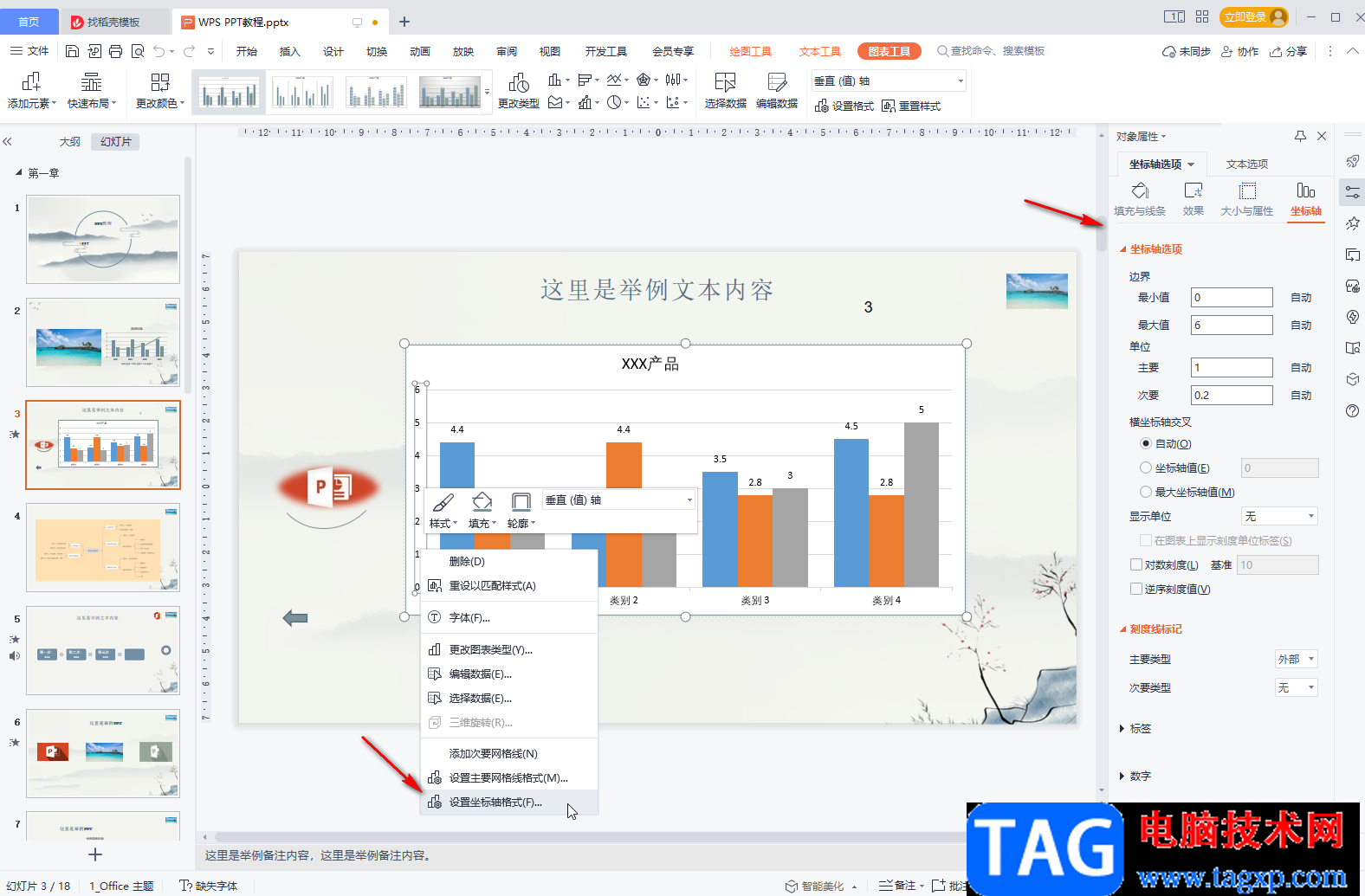The height and width of the screenshot is (896, 1365).
Task: Enable the 对数刻度(L) checkbox
Action: [1136, 564]
